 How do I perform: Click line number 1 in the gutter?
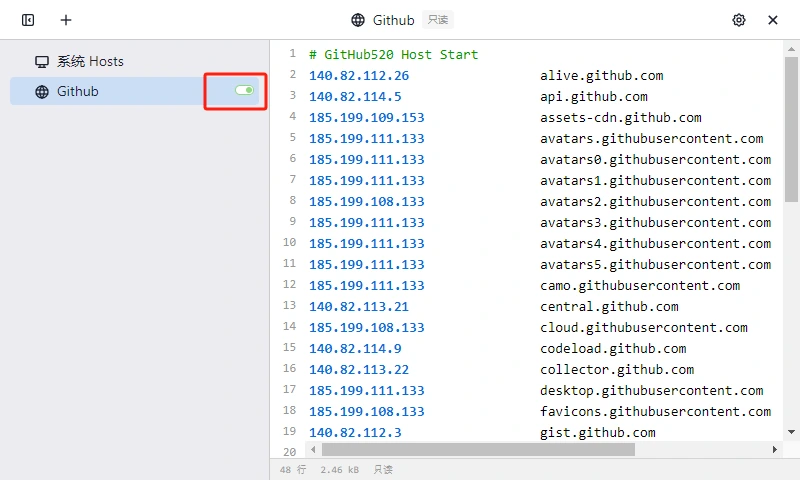click(x=292, y=53)
